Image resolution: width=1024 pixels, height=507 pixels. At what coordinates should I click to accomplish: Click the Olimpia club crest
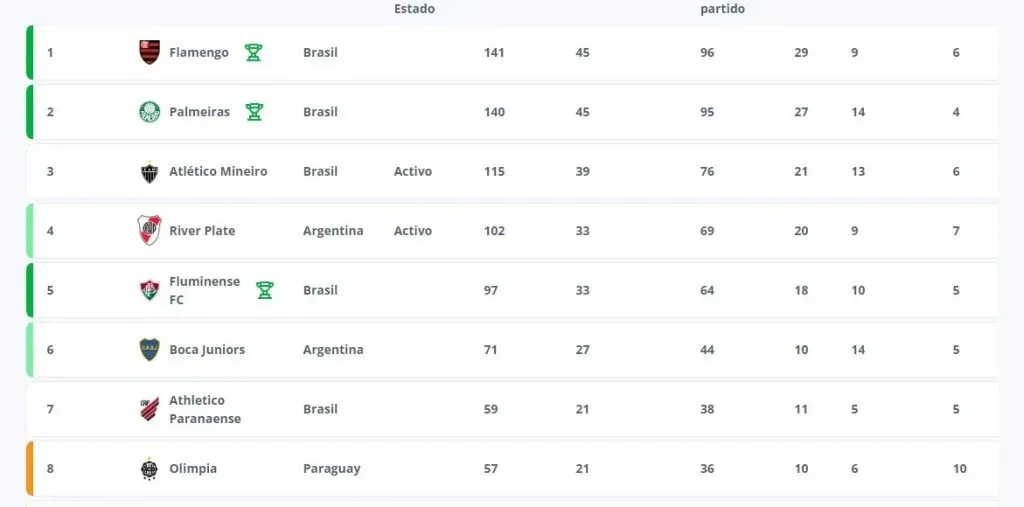coord(149,469)
